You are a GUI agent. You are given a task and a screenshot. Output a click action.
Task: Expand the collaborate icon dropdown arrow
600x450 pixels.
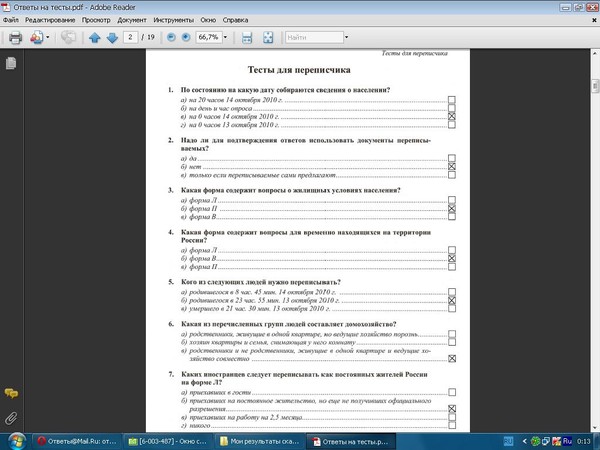(x=47, y=38)
